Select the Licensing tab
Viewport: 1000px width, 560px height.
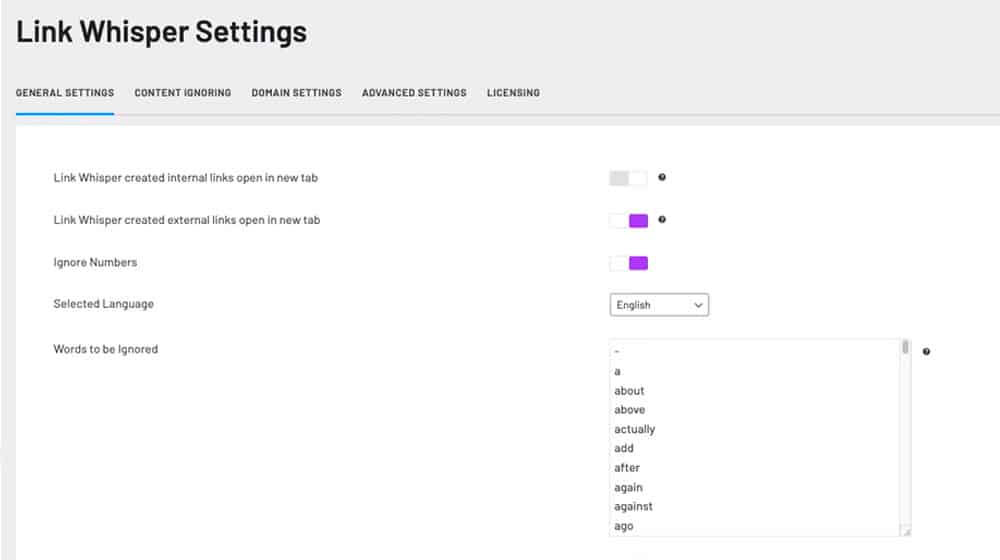pyautogui.click(x=513, y=92)
